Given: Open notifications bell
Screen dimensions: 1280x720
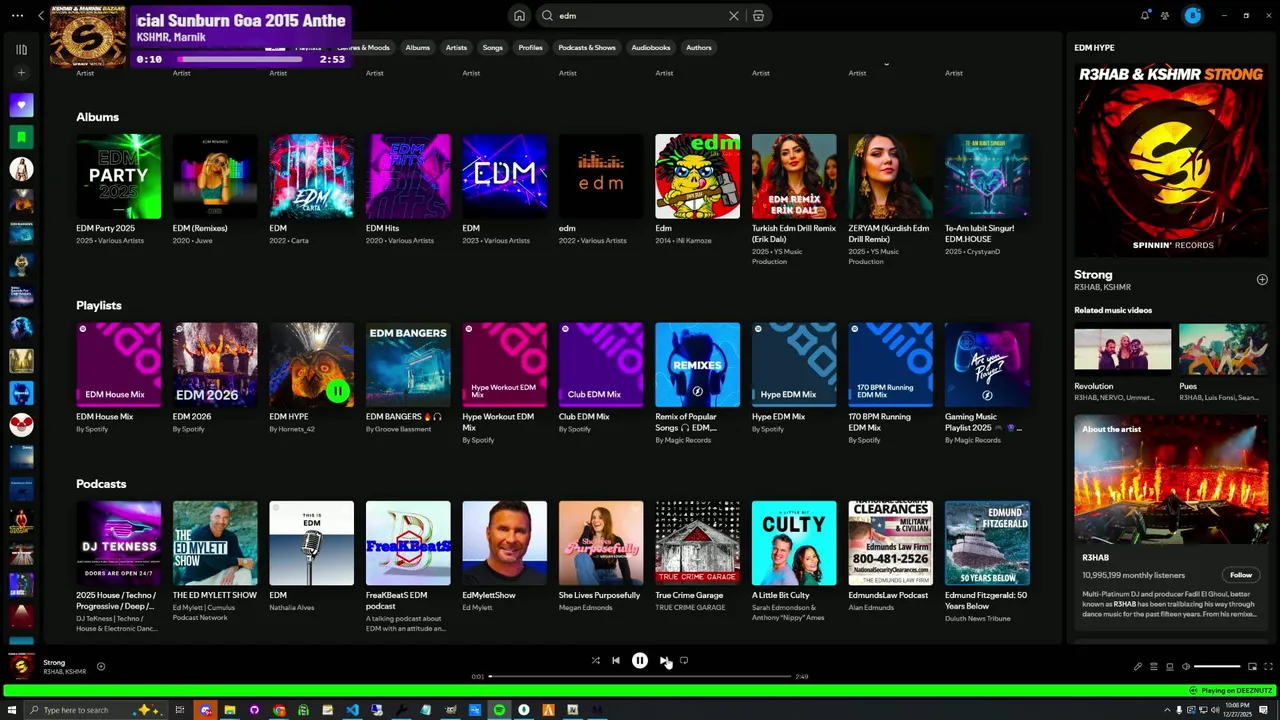Looking at the screenshot, I should [1145, 16].
